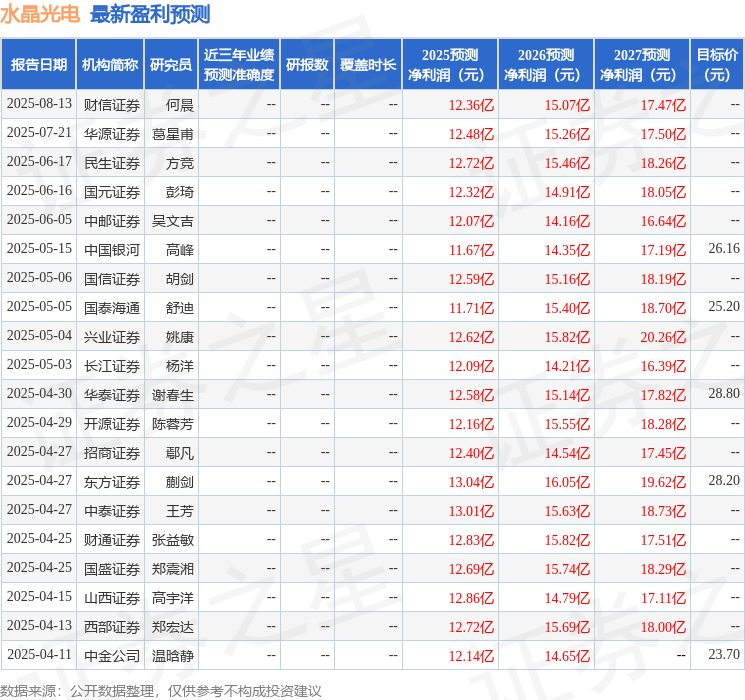Select the 研究员 column header
The image size is (745, 700).
171,64
